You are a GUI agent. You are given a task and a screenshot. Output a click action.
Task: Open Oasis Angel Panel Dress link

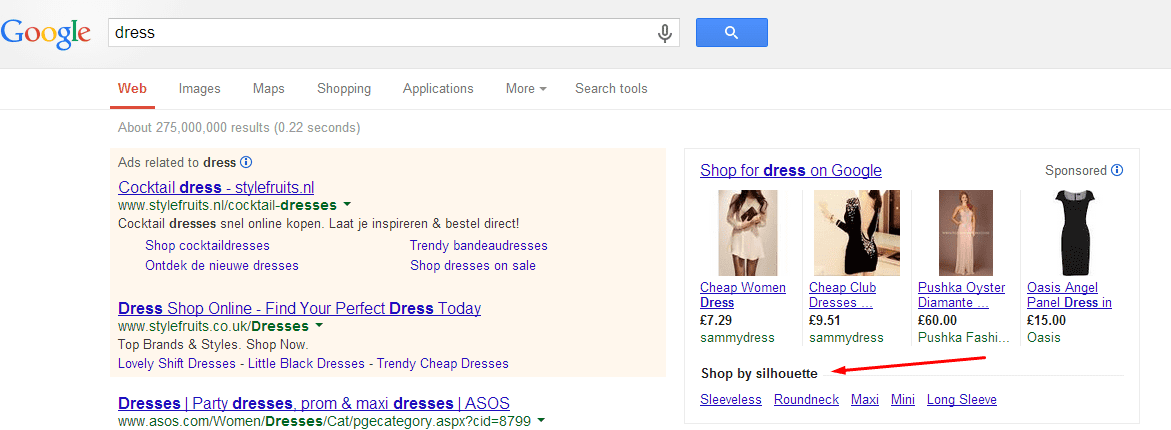(x=1069, y=295)
